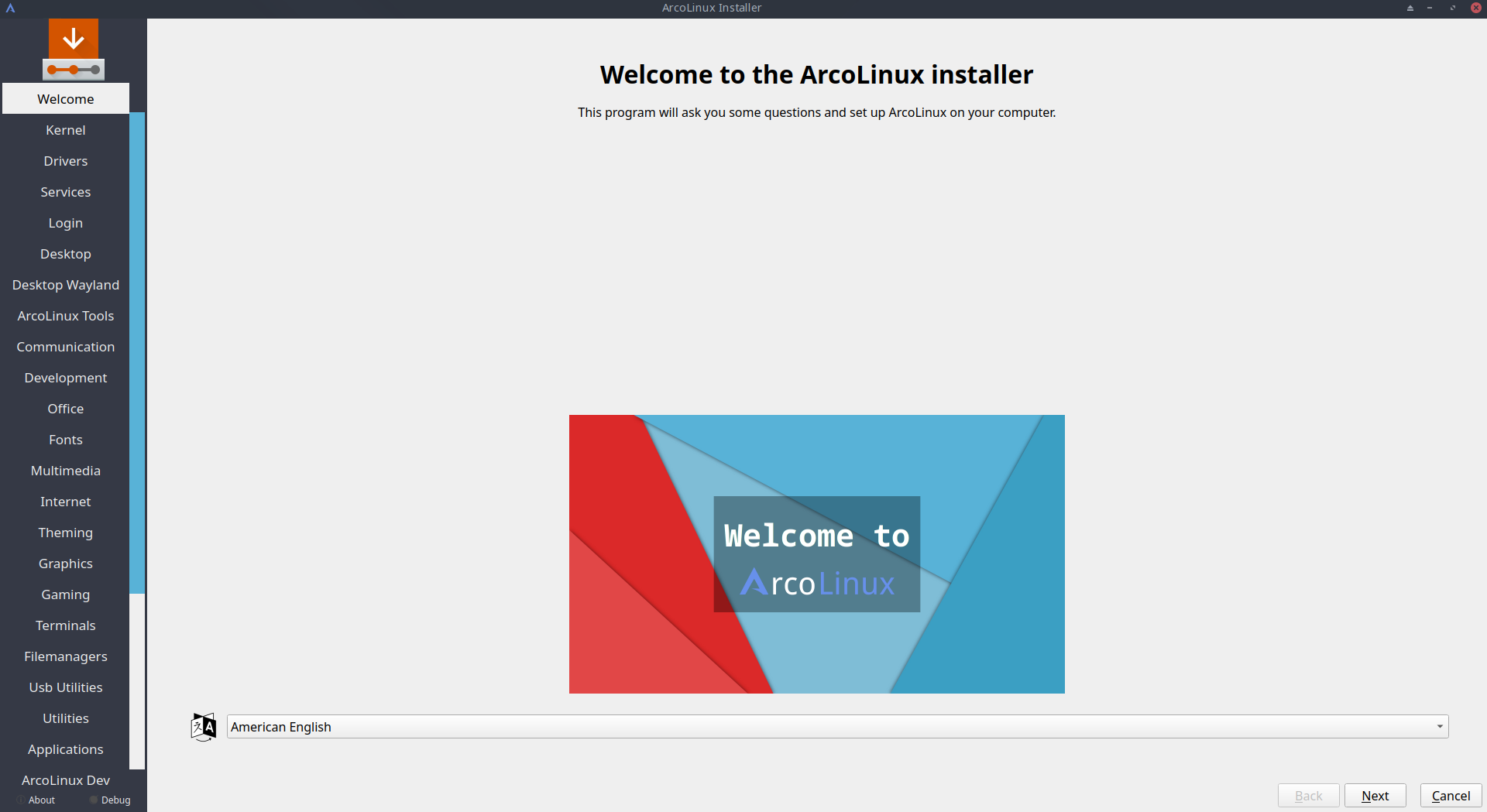Open the About dialog

[x=36, y=800]
